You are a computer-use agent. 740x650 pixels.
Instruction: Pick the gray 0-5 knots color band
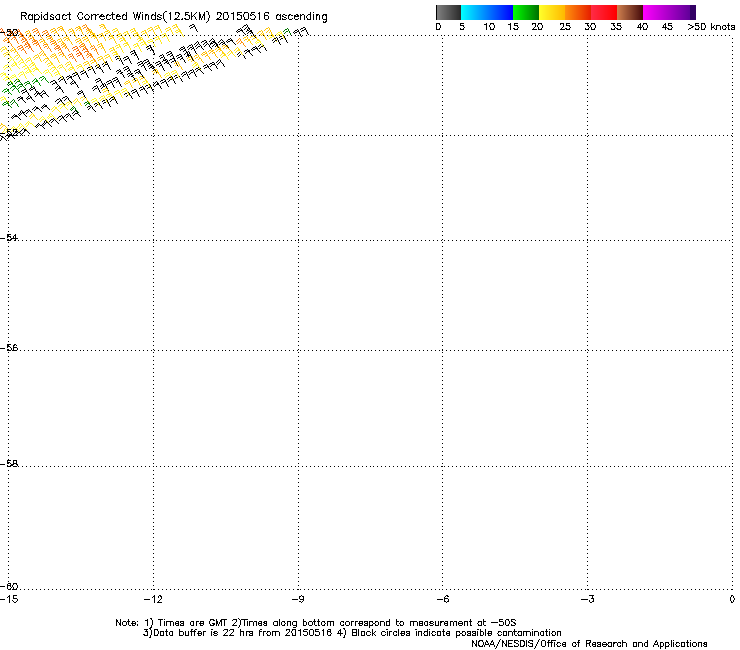pos(448,12)
